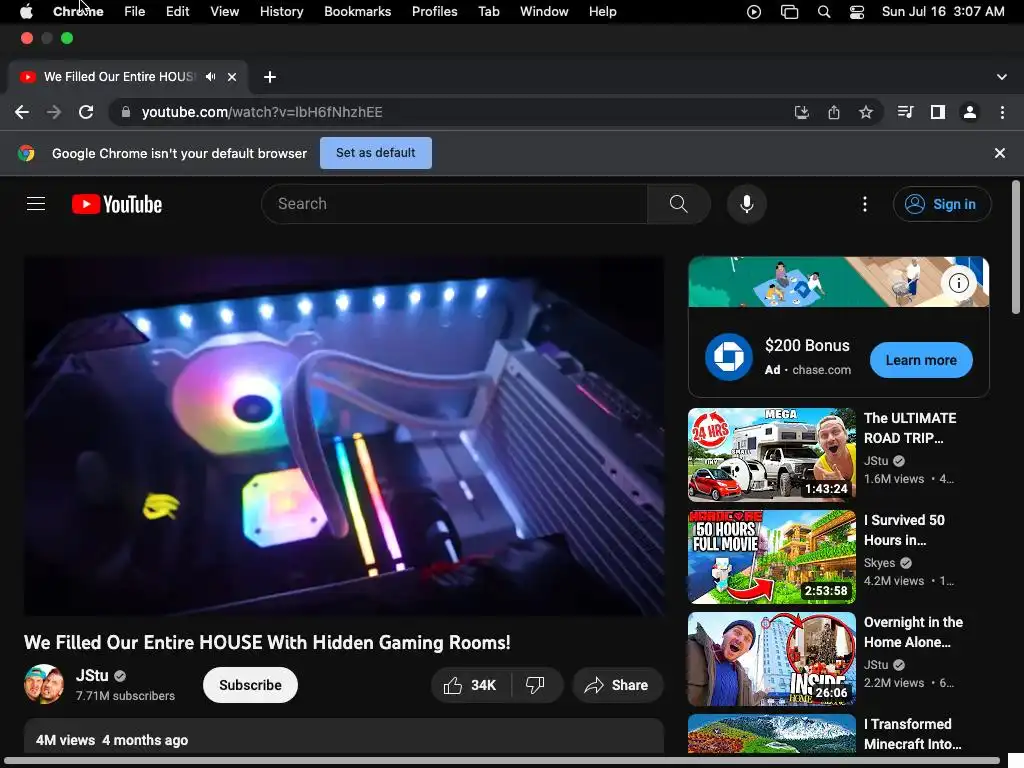The image size is (1024, 768).
Task: Click the Share button
Action: click(617, 685)
